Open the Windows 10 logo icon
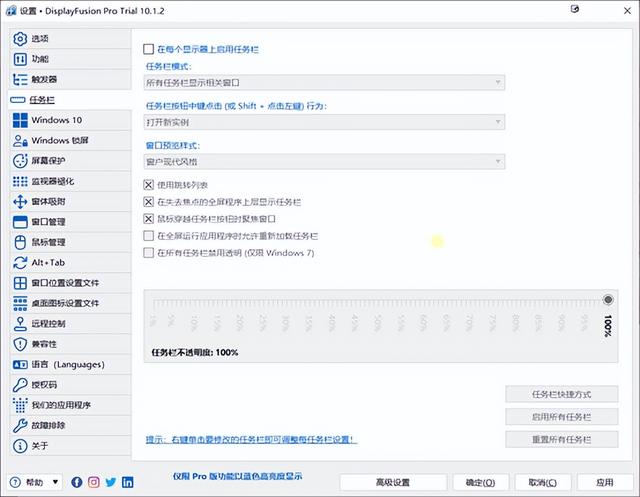The width and height of the screenshot is (640, 497). click(x=20, y=120)
